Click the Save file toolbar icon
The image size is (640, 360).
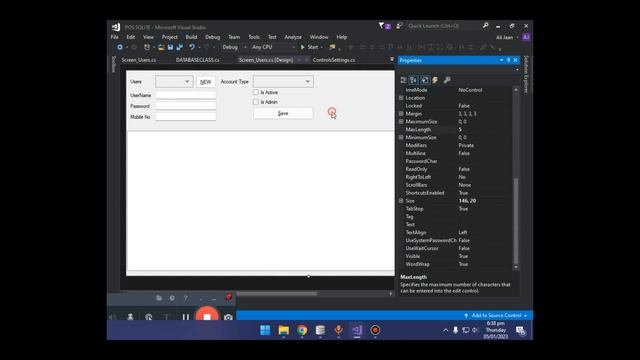(x=171, y=47)
